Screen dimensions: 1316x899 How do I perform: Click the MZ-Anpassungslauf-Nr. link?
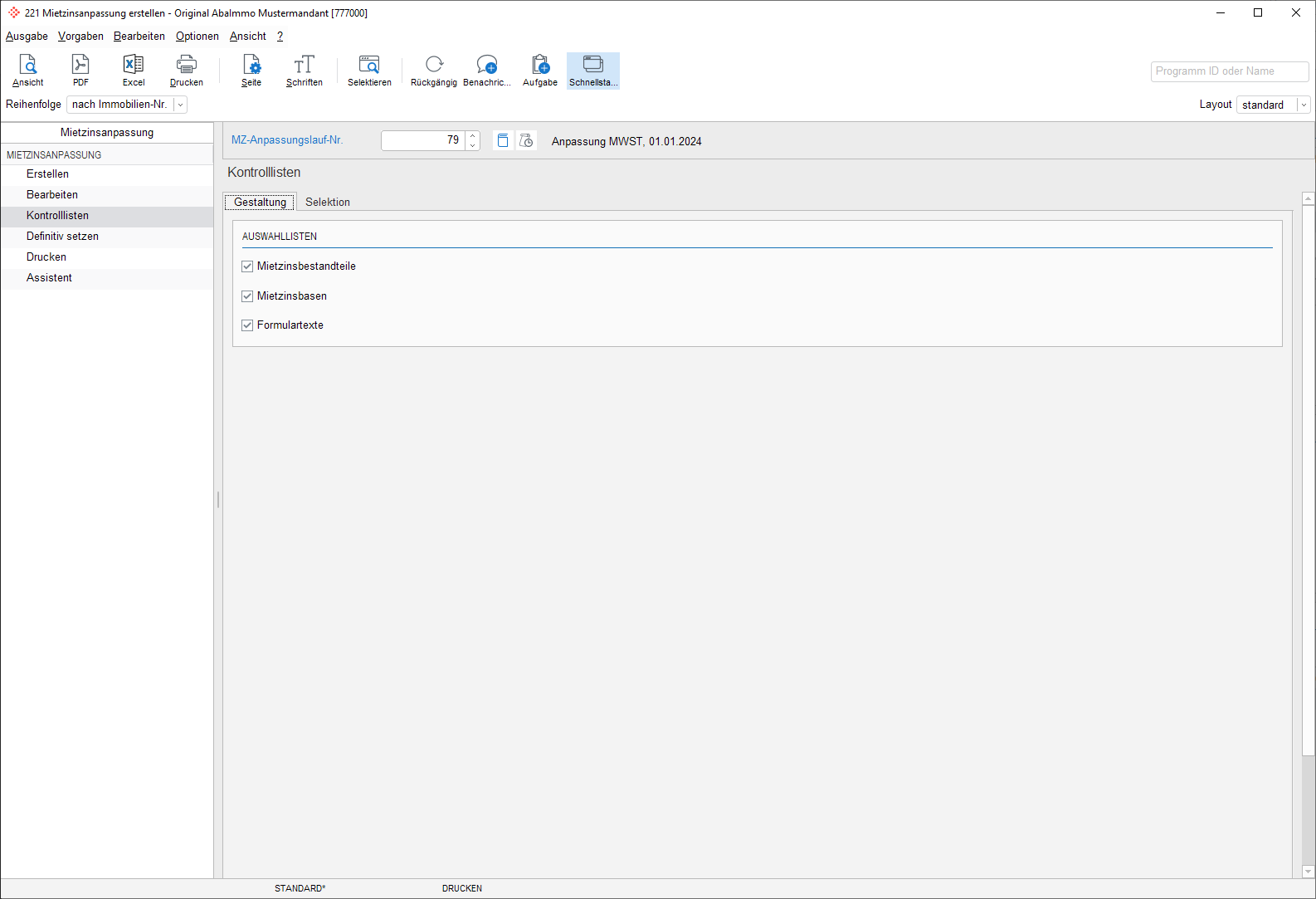click(x=287, y=140)
